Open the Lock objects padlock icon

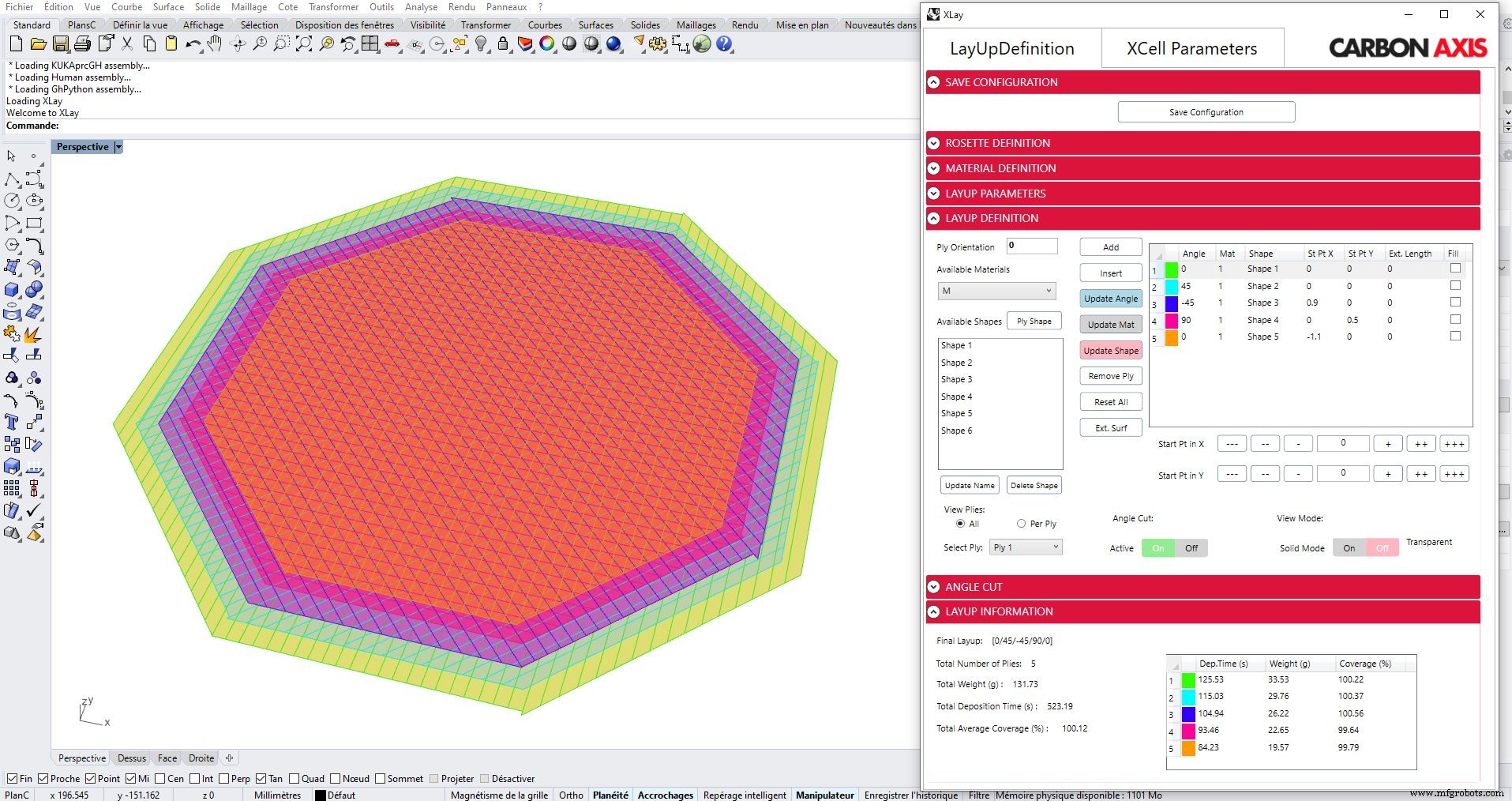point(503,44)
